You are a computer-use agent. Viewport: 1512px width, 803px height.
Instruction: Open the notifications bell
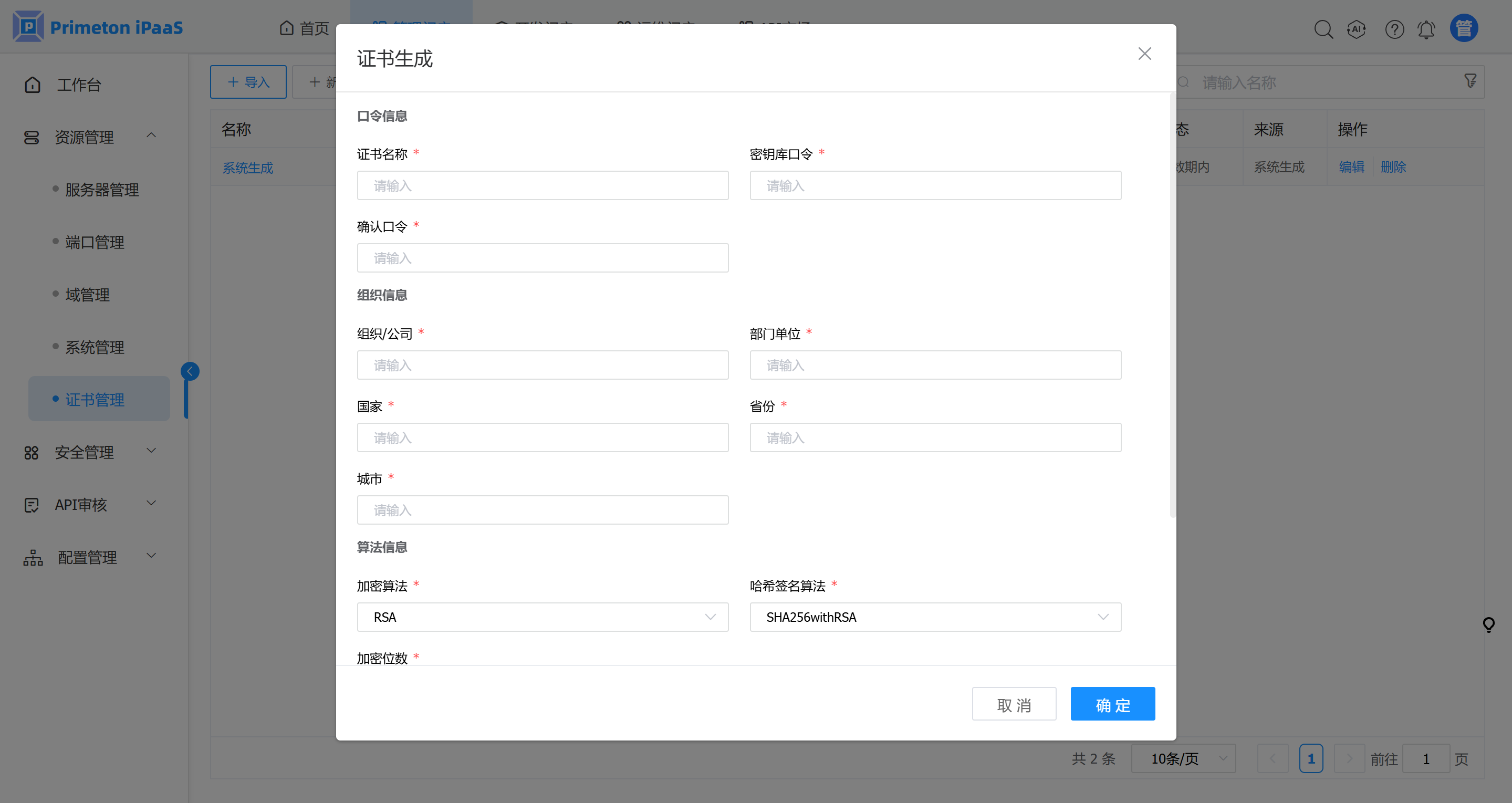coord(1426,29)
